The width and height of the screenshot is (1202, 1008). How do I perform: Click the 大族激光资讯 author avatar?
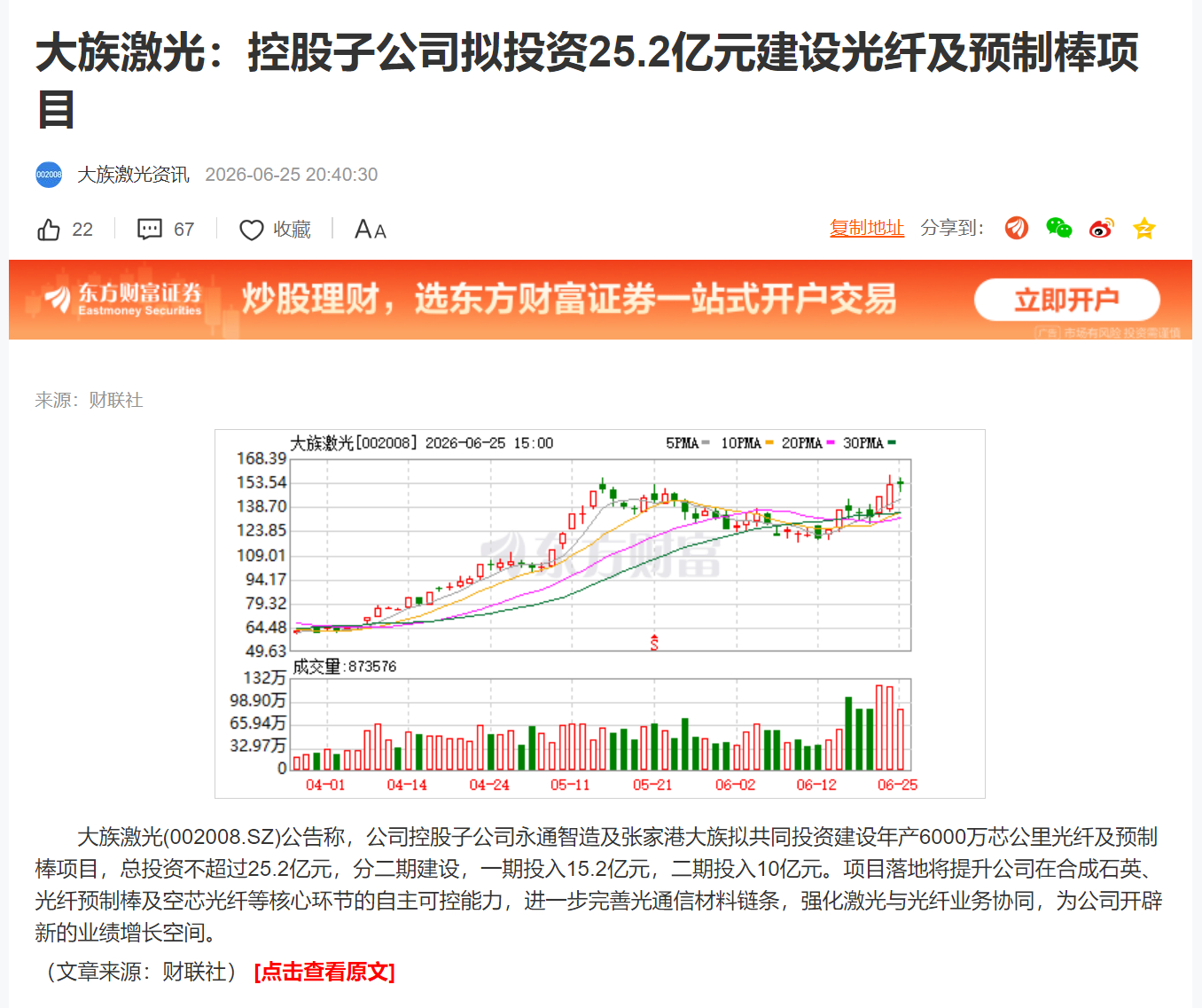[x=49, y=175]
